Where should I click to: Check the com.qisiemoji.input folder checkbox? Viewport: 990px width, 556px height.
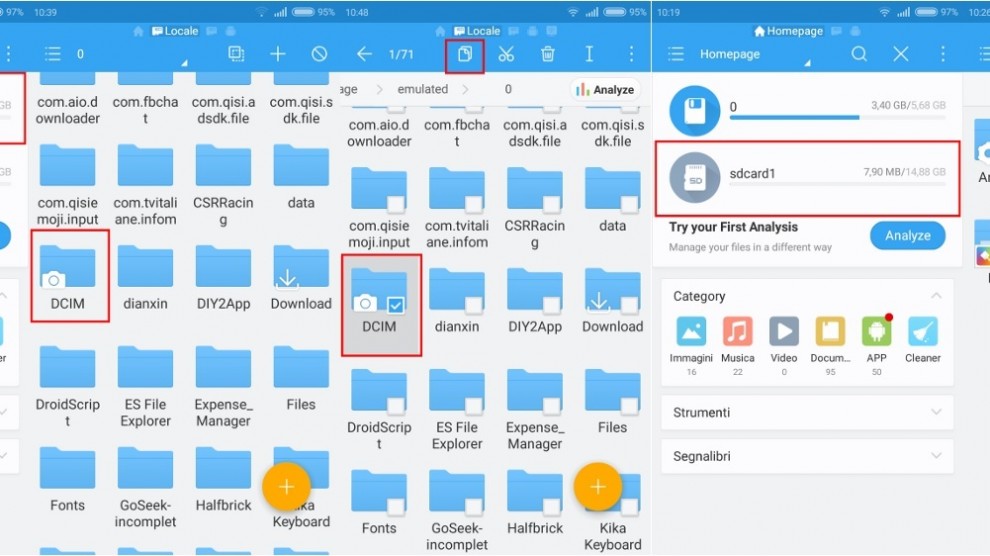[x=395, y=204]
